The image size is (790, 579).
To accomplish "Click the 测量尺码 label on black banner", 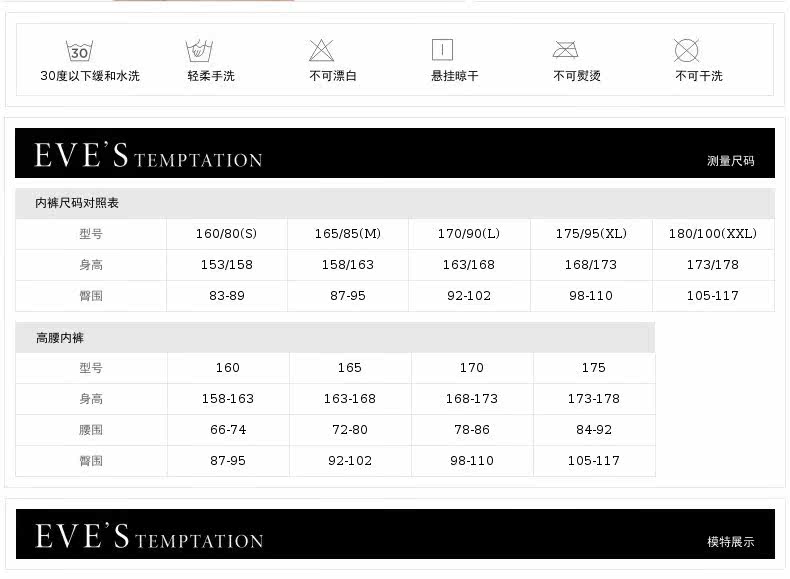I will coord(730,160).
